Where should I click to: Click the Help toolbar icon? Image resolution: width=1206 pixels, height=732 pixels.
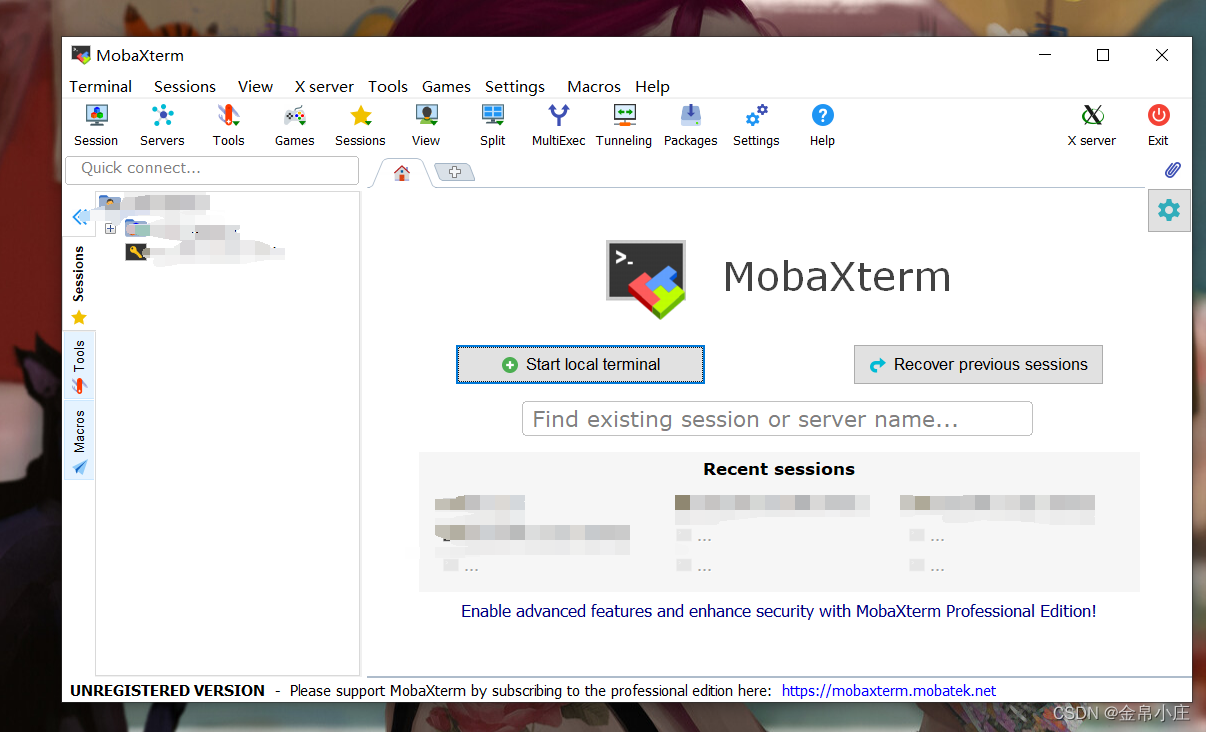point(822,125)
